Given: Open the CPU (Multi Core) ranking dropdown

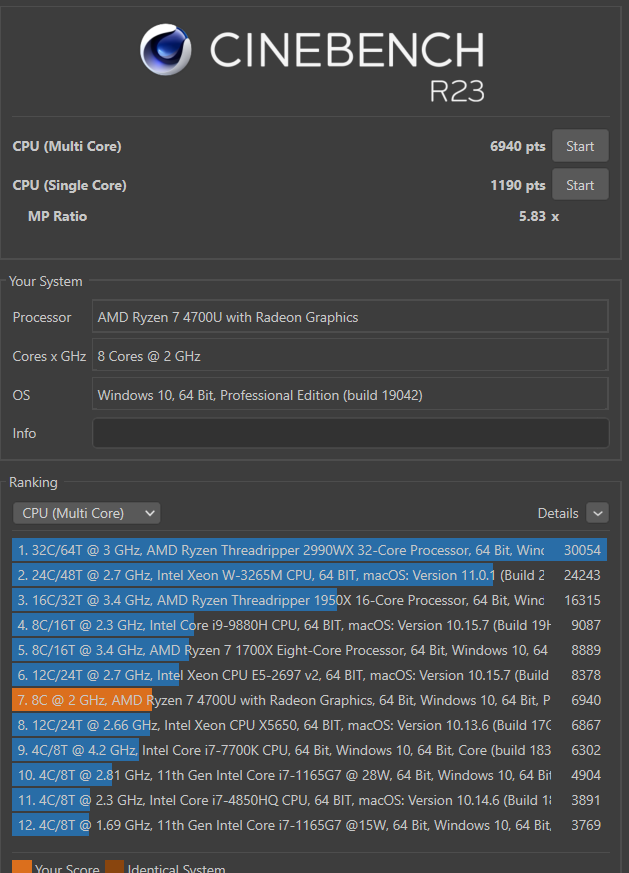Looking at the screenshot, I should [x=87, y=513].
